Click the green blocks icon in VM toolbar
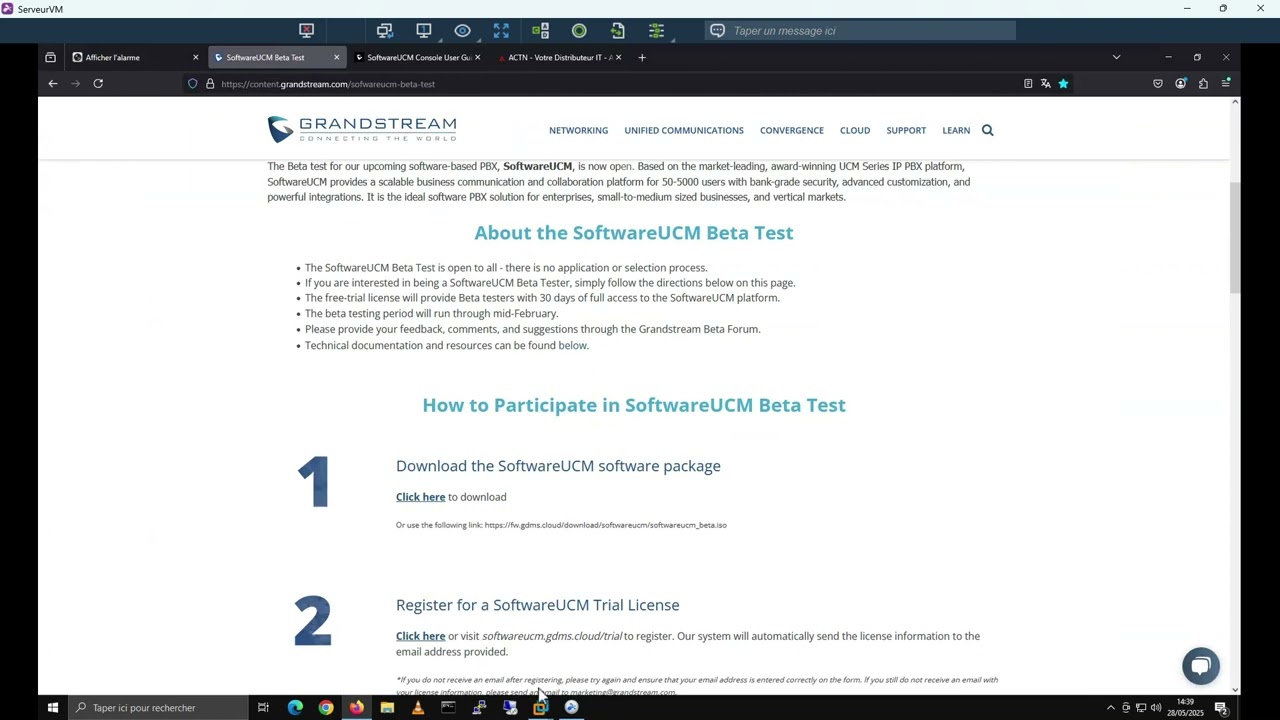The image size is (1280, 720). click(541, 31)
